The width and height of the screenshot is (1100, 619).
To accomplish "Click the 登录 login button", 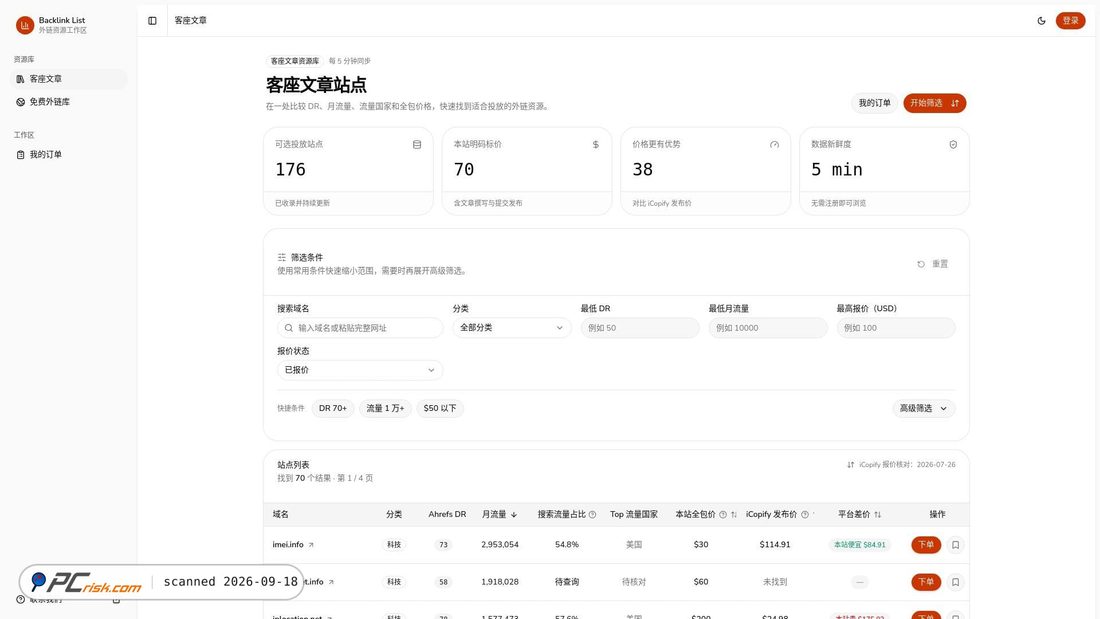I will tap(1071, 21).
